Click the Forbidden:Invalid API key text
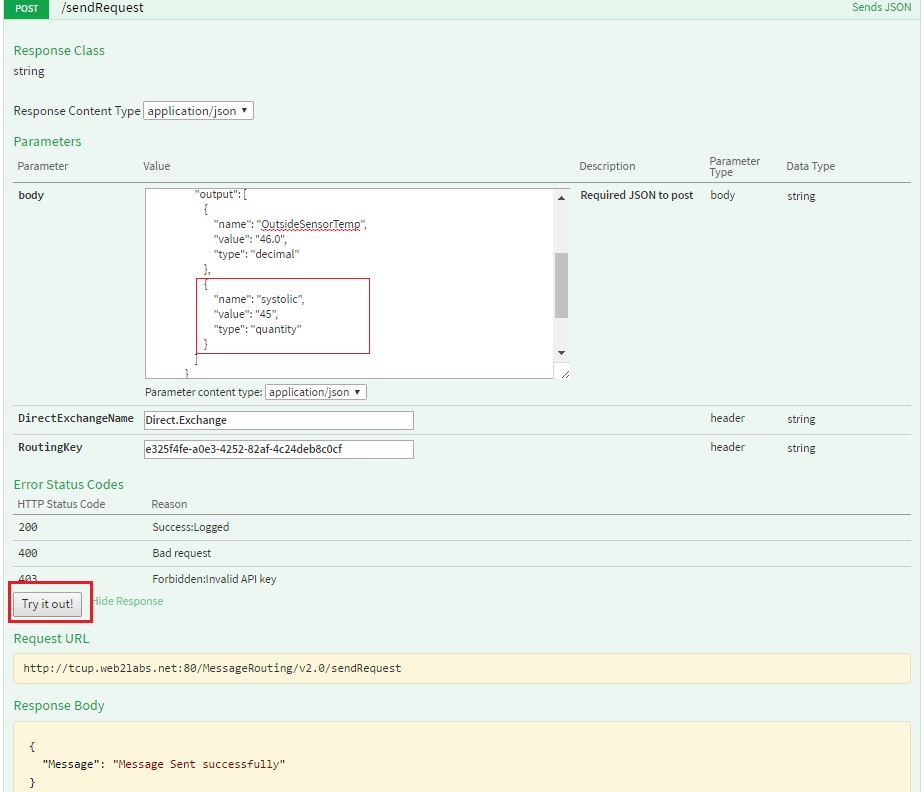 pyautogui.click(x=214, y=579)
